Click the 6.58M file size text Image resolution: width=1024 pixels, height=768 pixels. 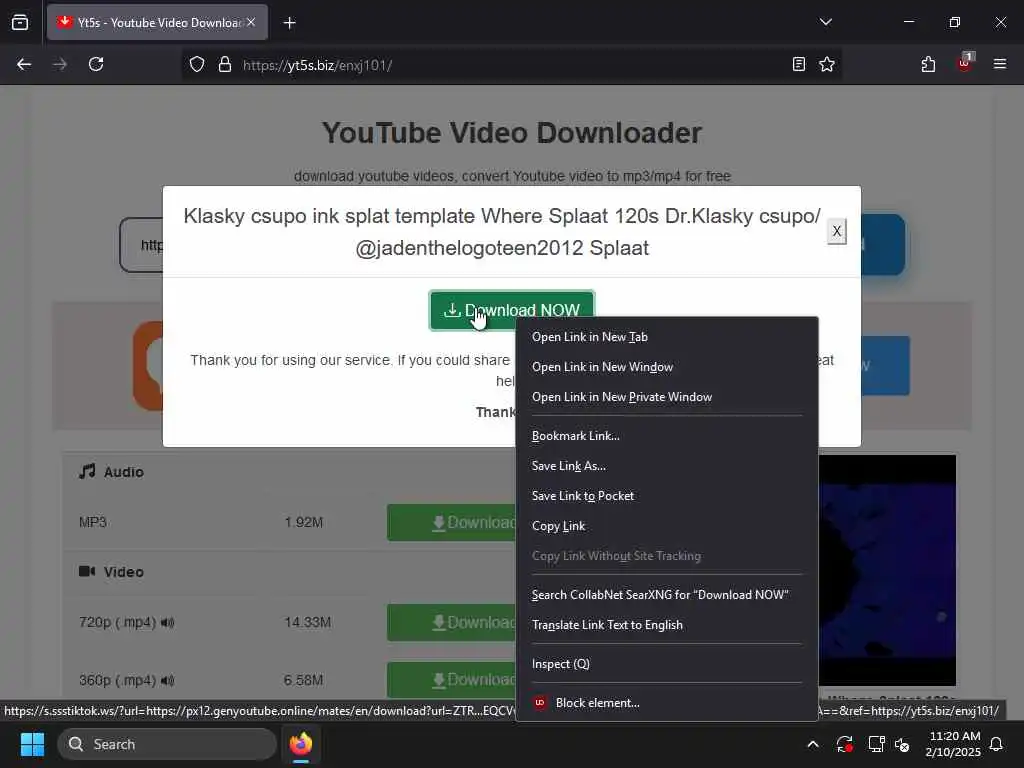[304, 680]
